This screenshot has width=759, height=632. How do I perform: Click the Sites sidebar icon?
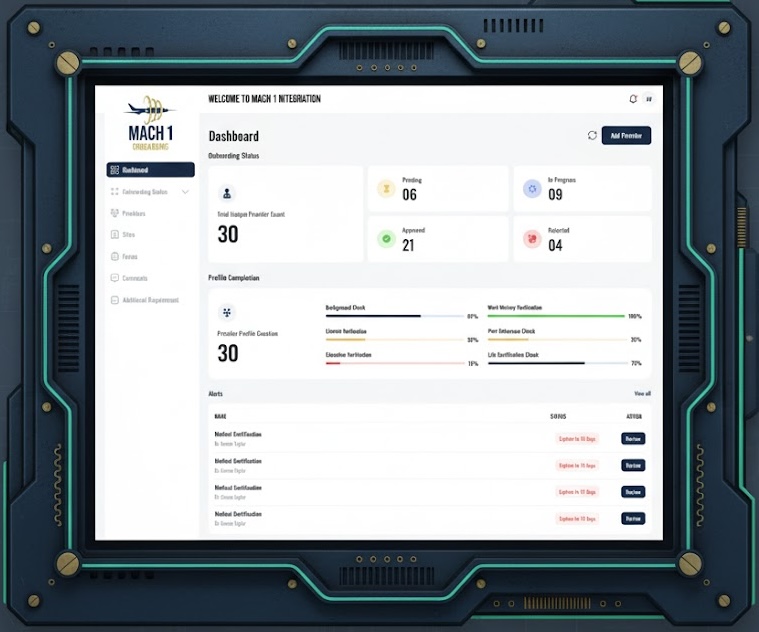pos(115,235)
